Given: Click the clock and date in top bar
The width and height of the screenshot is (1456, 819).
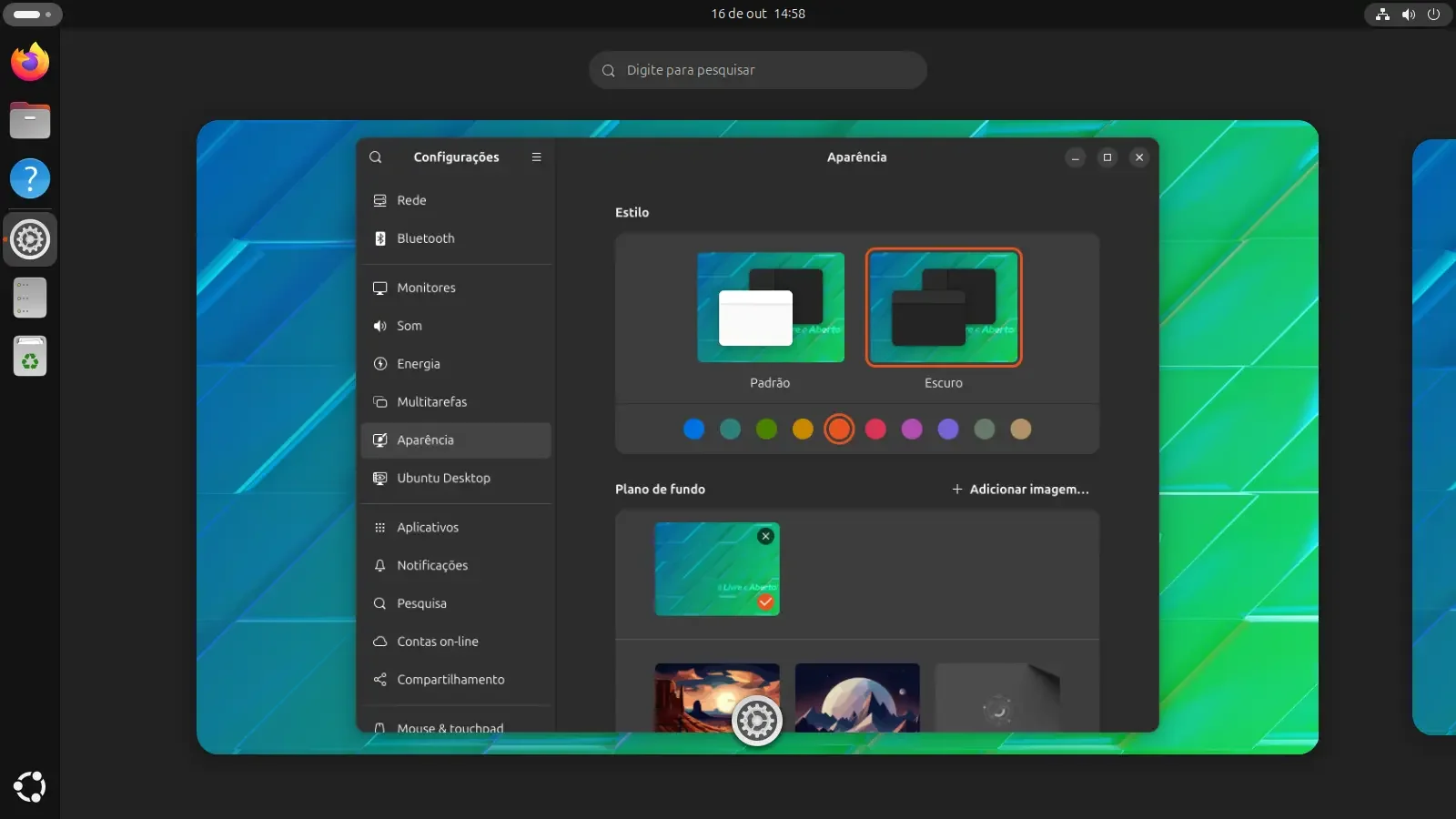Looking at the screenshot, I should [758, 14].
